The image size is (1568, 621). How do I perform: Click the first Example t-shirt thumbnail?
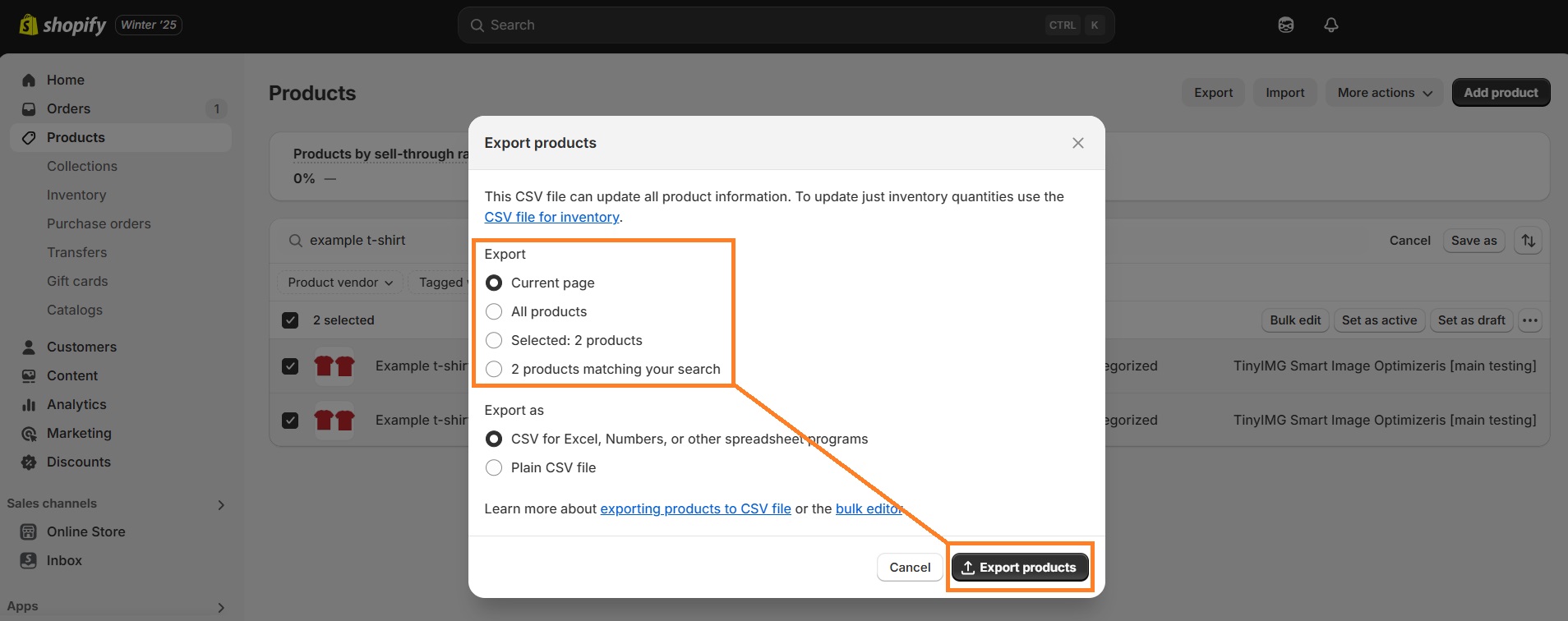tap(334, 366)
